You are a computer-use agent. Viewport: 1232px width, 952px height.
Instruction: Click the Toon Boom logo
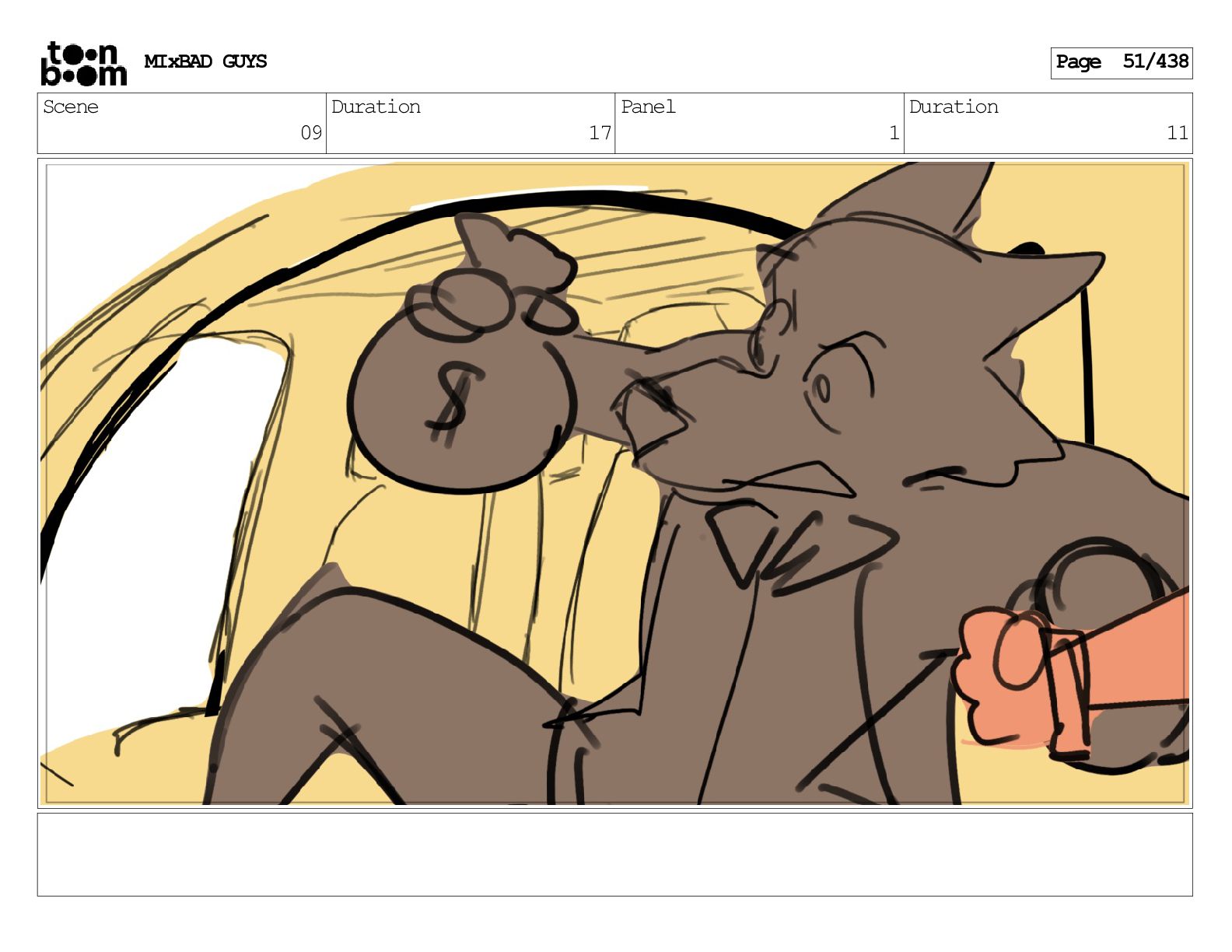(83, 63)
